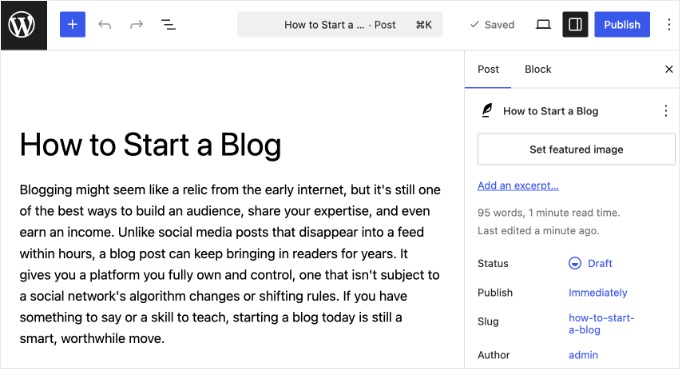Open the Document Overview list view
This screenshot has height=369, width=680.
tap(168, 25)
